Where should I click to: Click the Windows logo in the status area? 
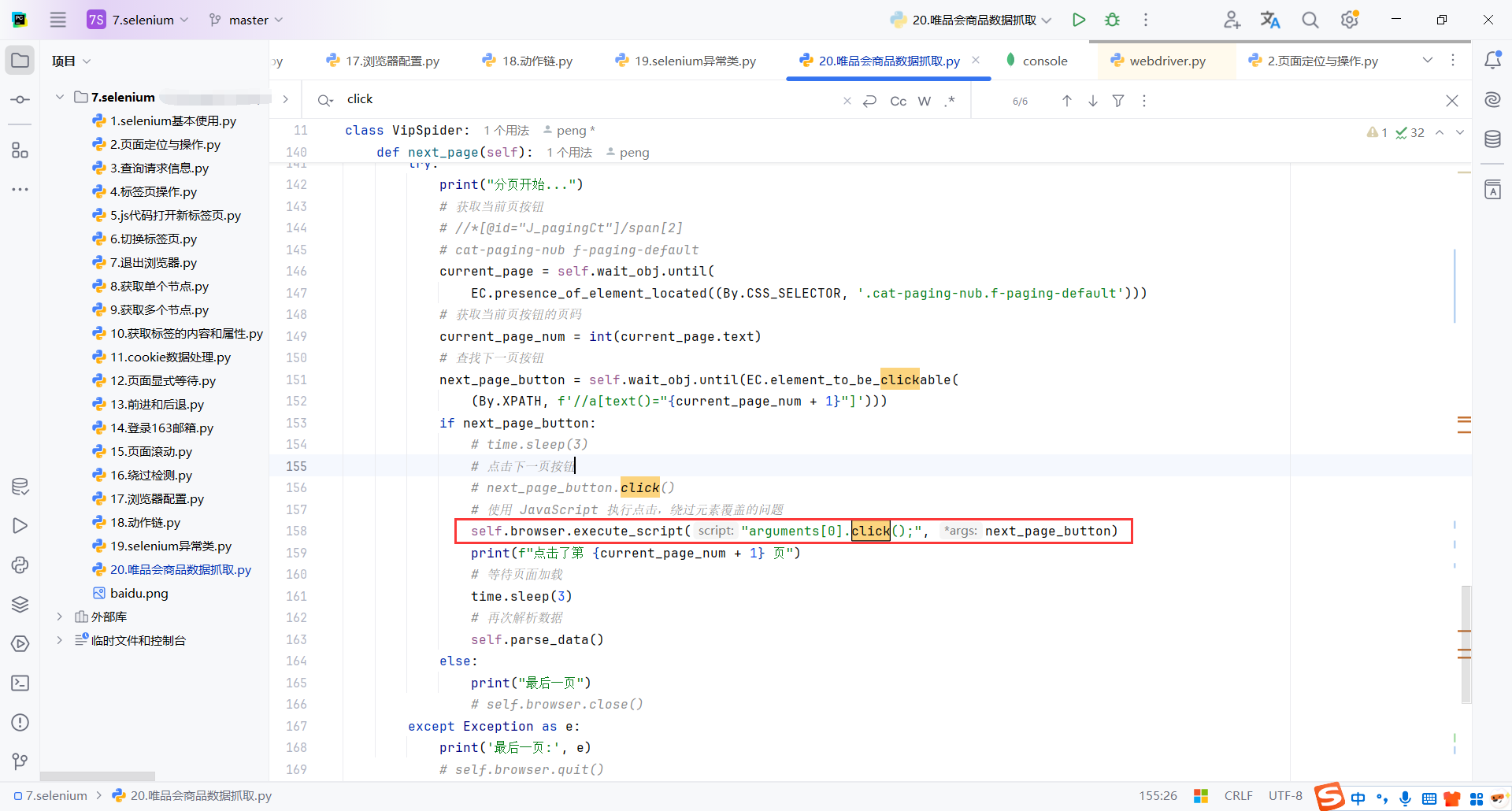click(1201, 796)
